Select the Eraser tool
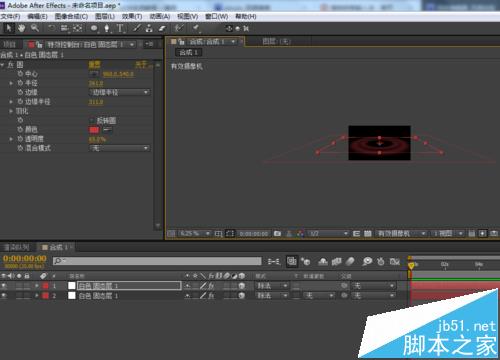This screenshot has width=500, height=360. [162, 28]
